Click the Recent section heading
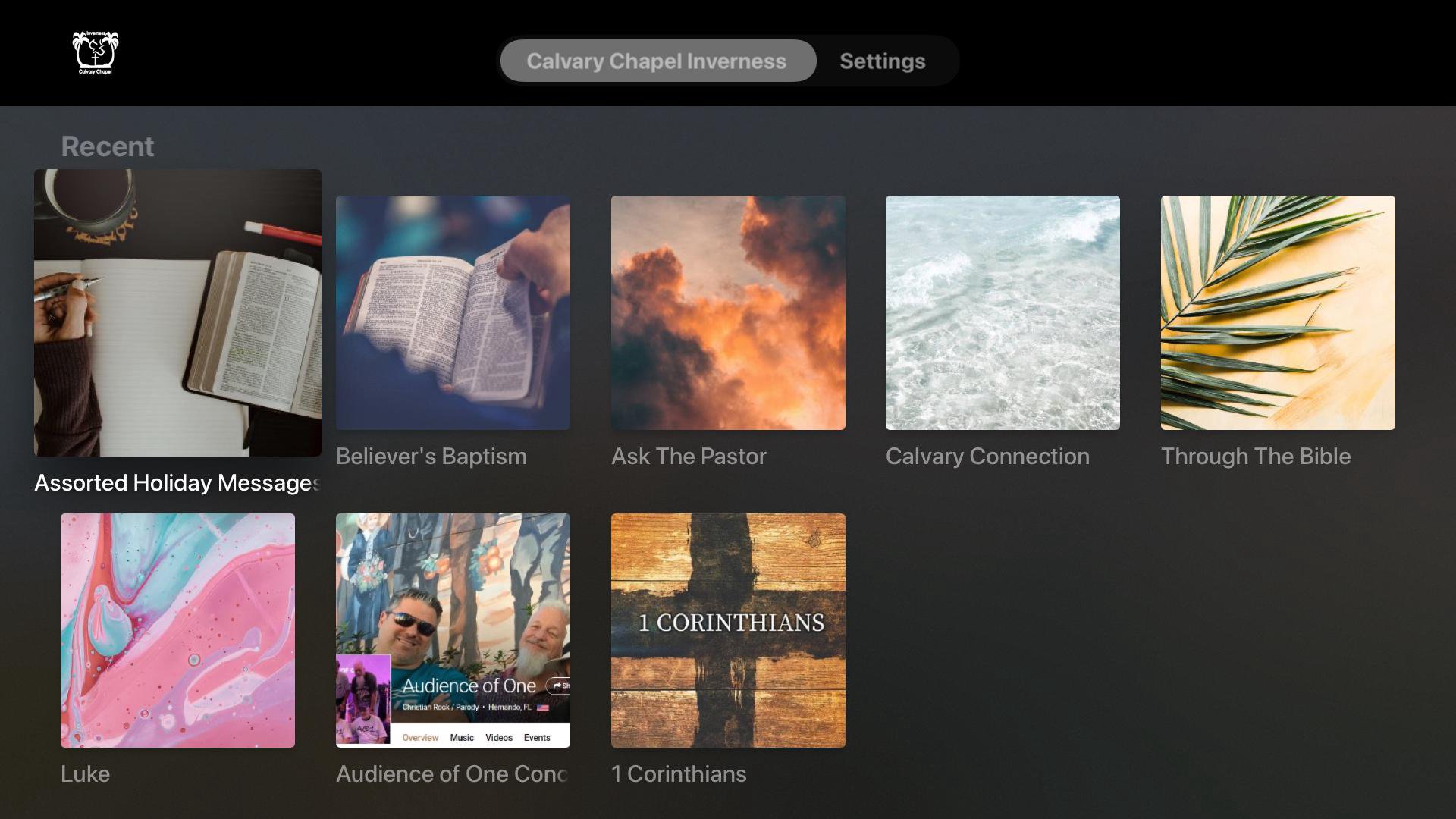 (x=107, y=146)
